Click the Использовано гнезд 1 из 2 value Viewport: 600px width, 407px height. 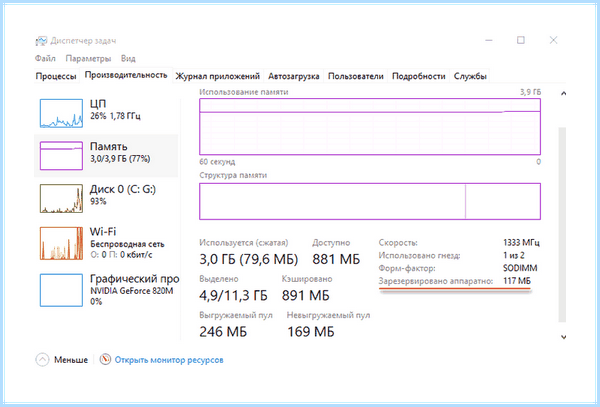(x=514, y=255)
